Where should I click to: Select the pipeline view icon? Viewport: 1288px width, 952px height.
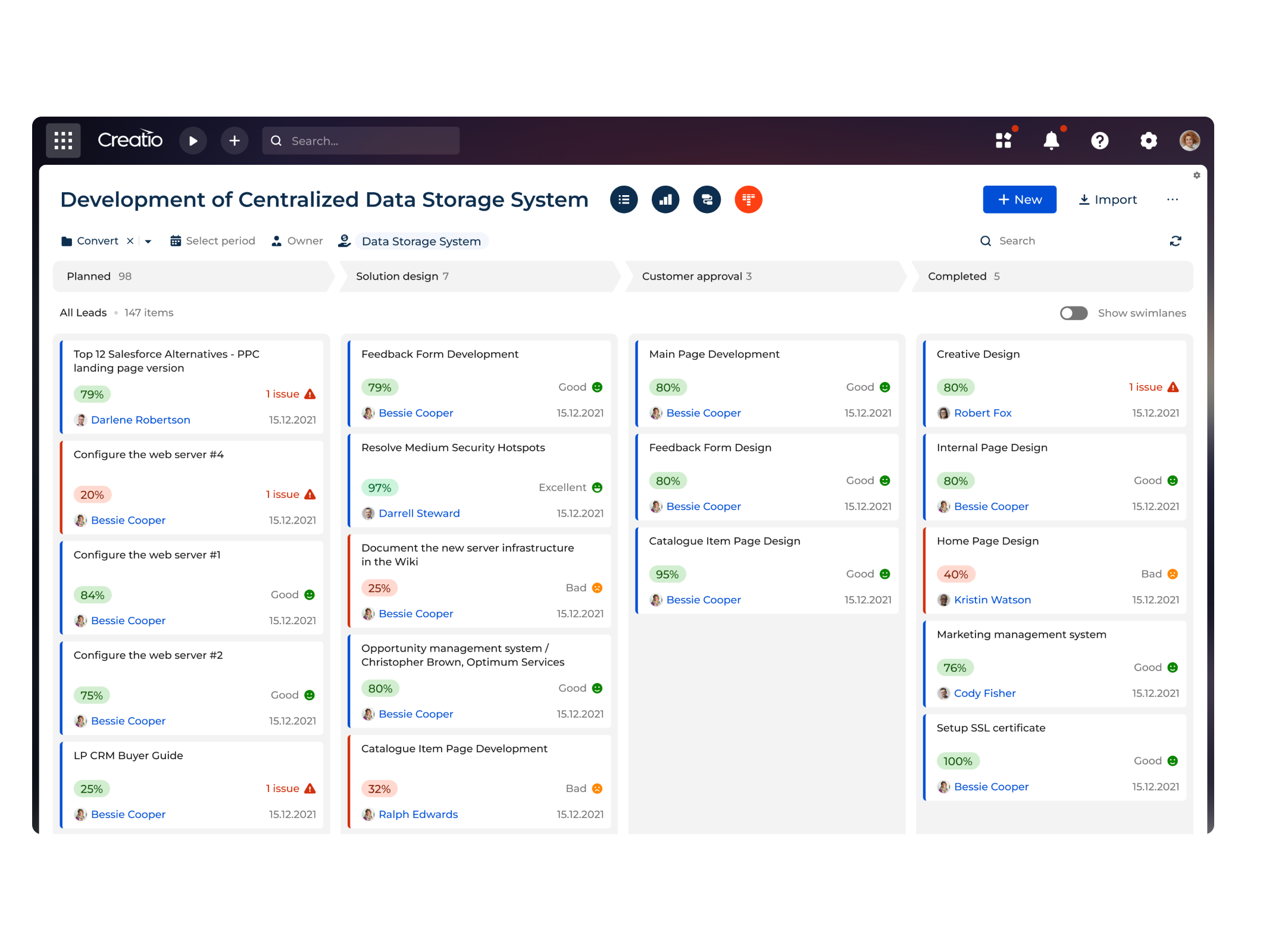pos(707,199)
